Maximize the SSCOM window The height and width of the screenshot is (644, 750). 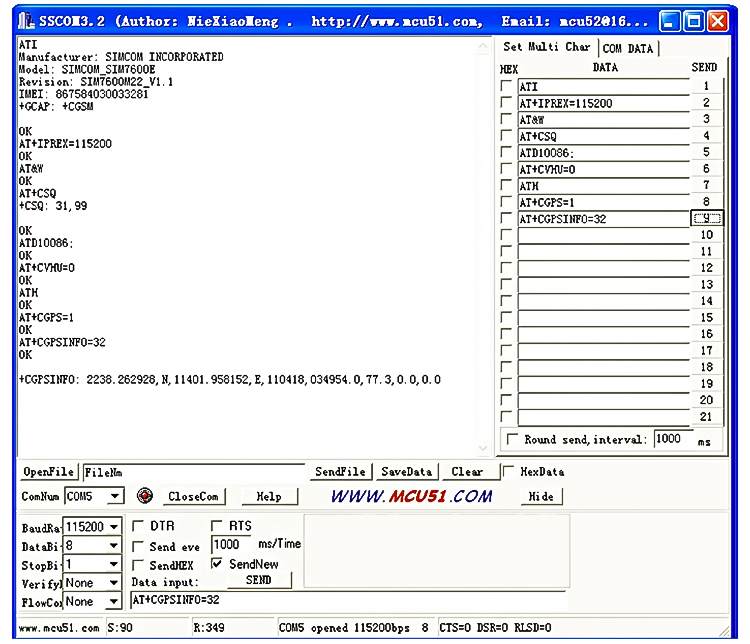(x=694, y=22)
